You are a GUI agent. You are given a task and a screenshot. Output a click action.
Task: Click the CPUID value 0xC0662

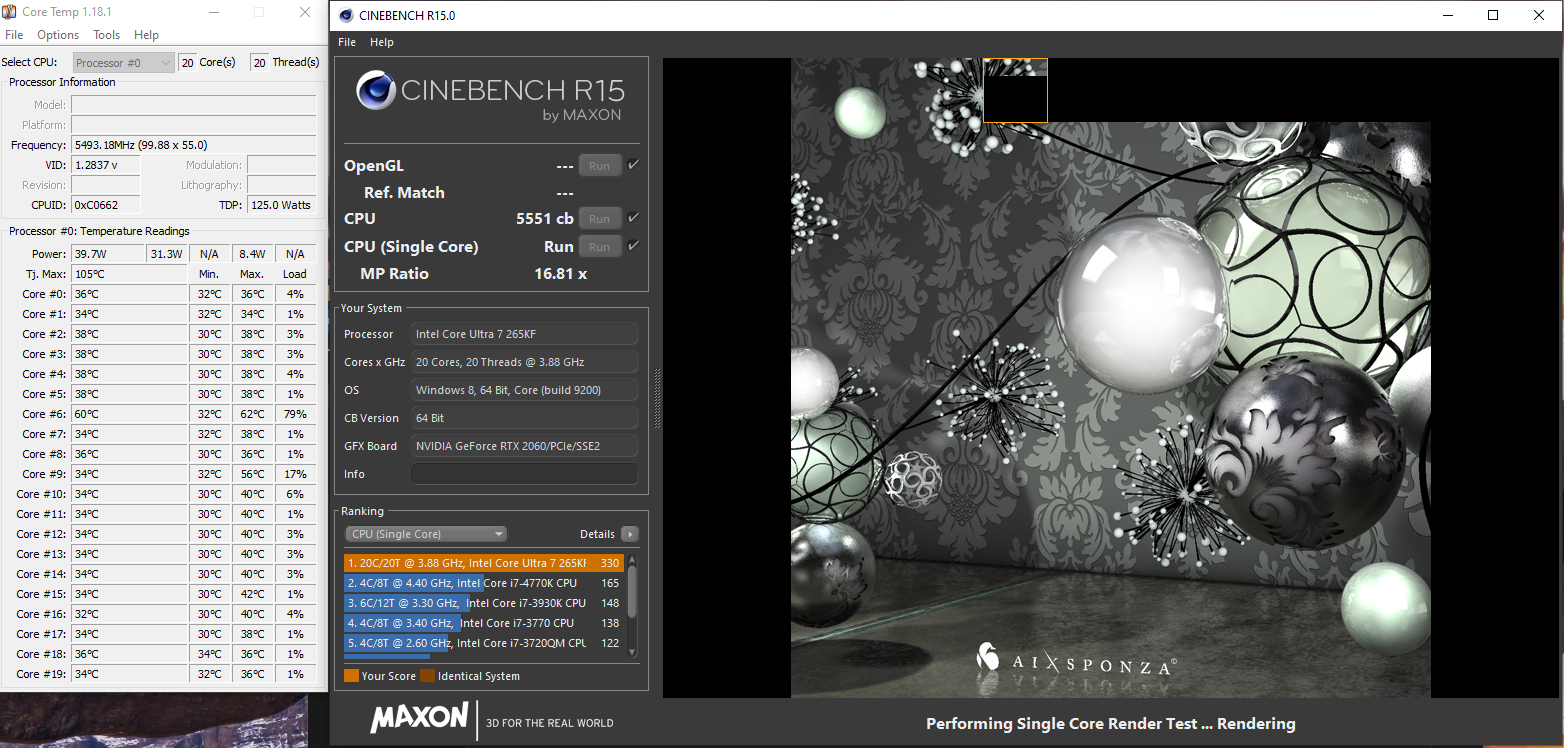(106, 205)
